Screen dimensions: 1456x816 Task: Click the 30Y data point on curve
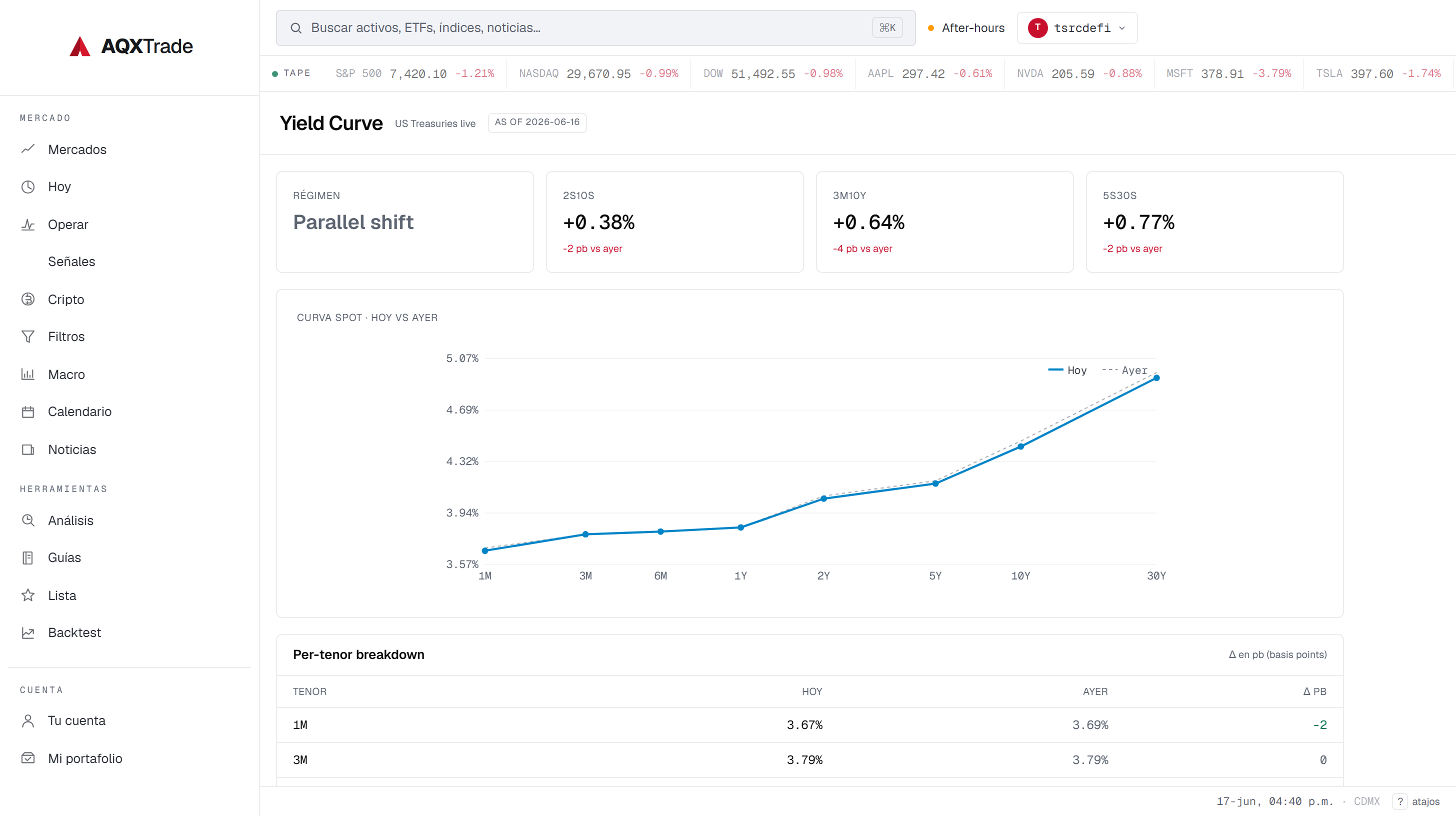1156,377
